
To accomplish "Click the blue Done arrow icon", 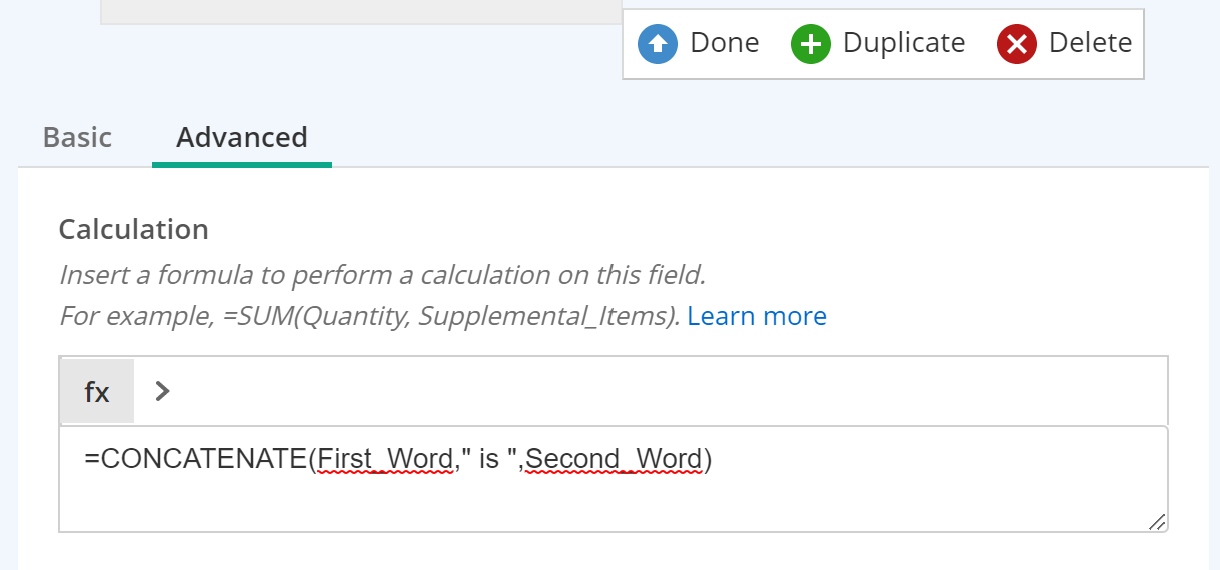I will pyautogui.click(x=658, y=44).
